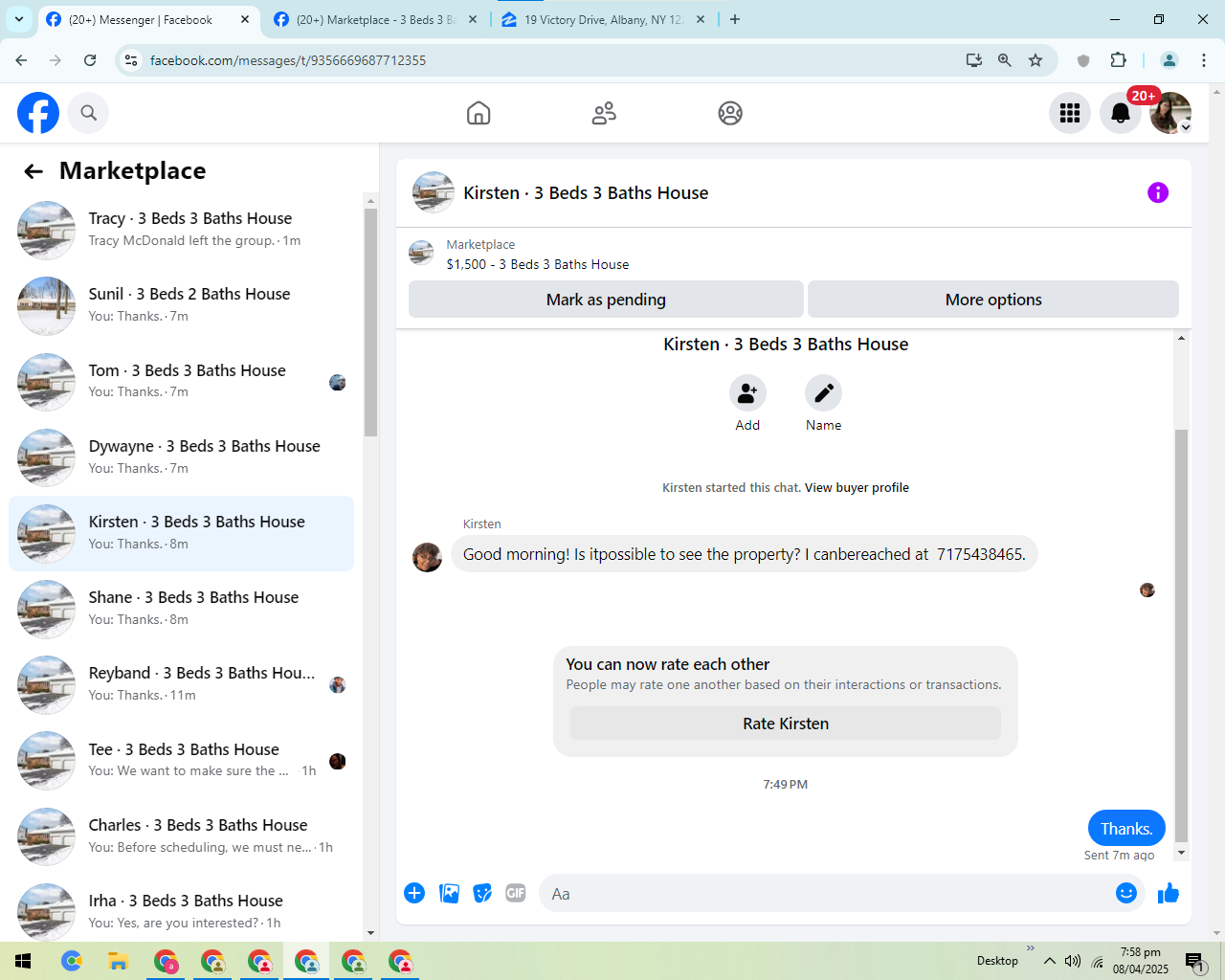Screen dimensions: 1225x980
Task: Open the zoom magnifier icon in address bar
Action: pyautogui.click(x=1005, y=60)
